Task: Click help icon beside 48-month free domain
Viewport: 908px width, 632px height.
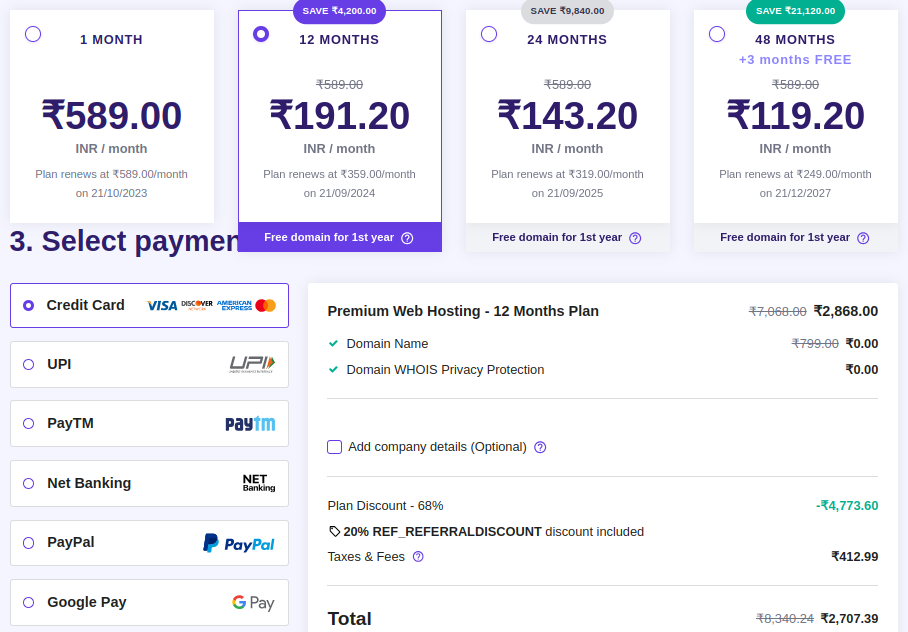Action: [863, 238]
